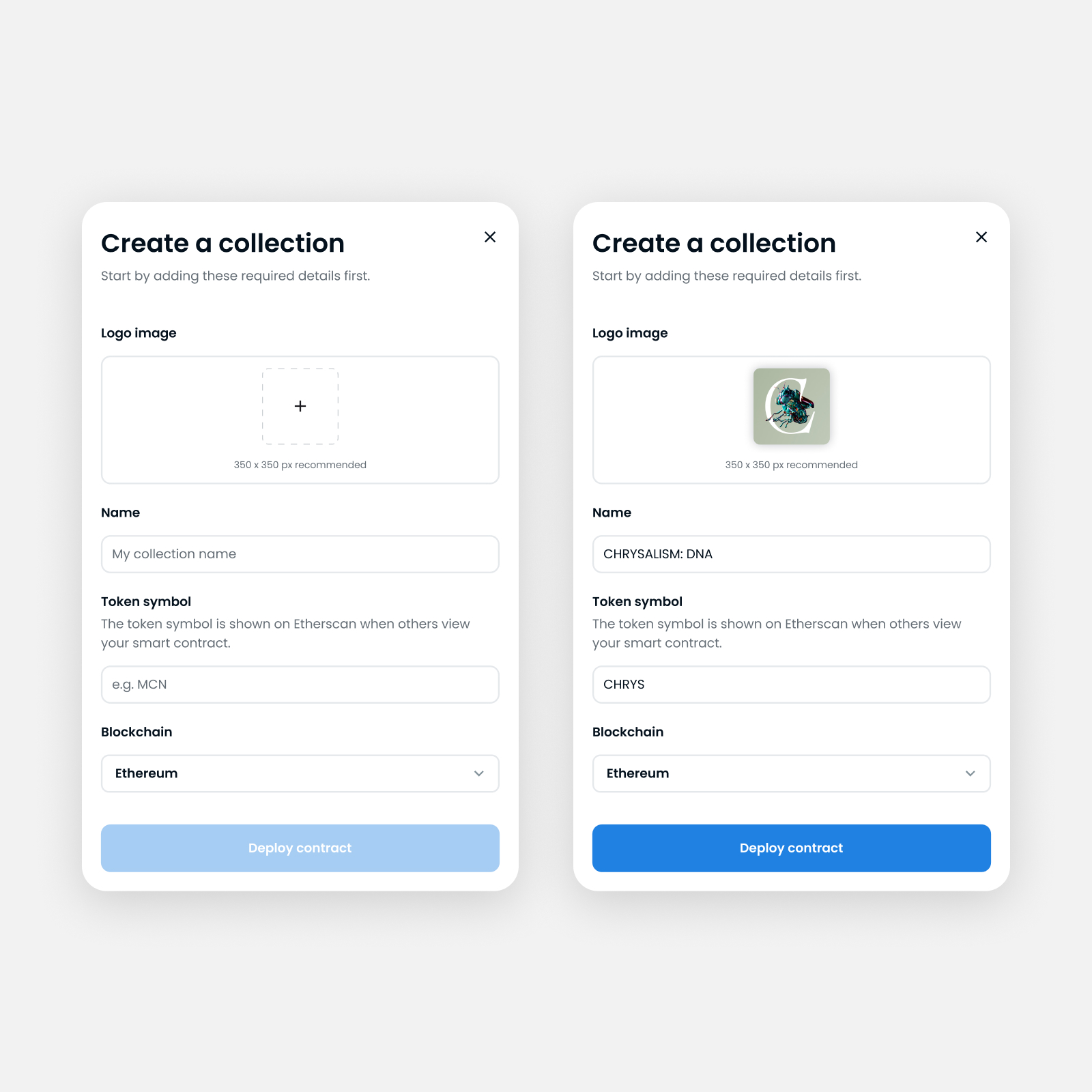Close the right Create a collection dialog

(981, 237)
